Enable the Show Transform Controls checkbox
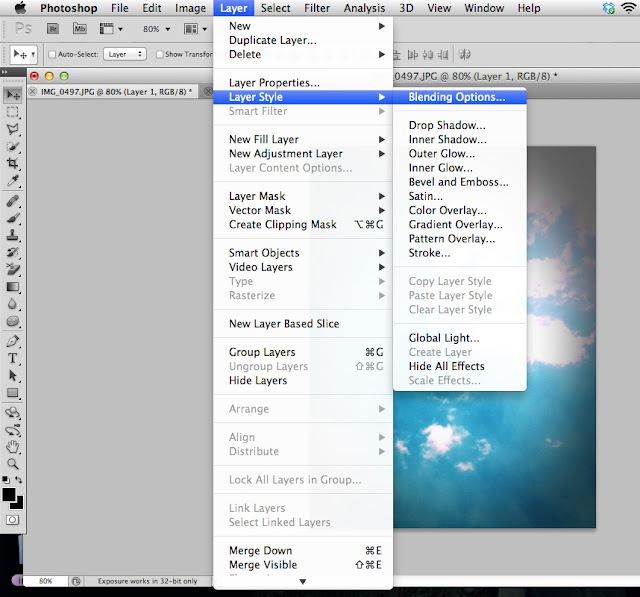640x597 pixels. [x=160, y=54]
